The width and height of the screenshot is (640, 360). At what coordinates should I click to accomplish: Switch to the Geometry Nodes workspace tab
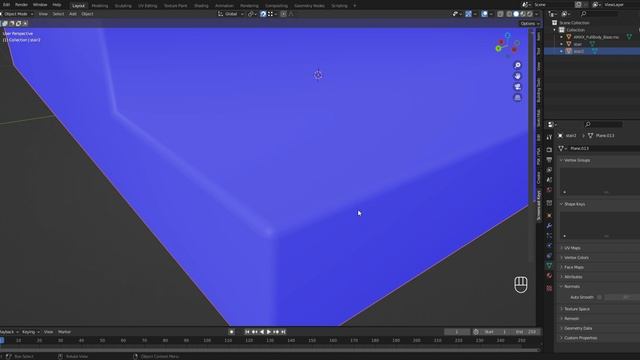pos(309,6)
